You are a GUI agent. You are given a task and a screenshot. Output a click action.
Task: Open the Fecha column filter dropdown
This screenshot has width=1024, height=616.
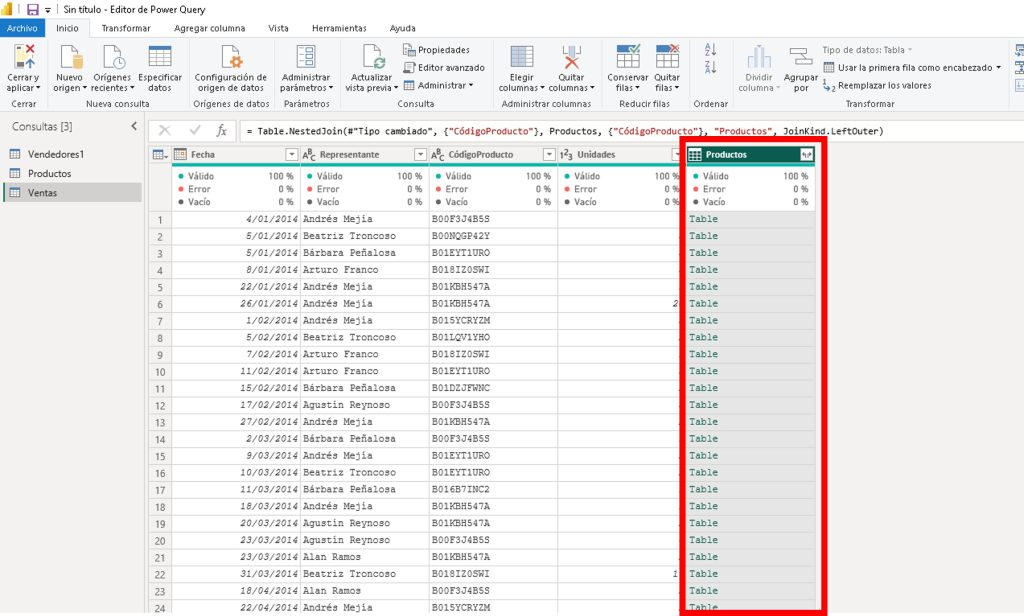tap(292, 155)
